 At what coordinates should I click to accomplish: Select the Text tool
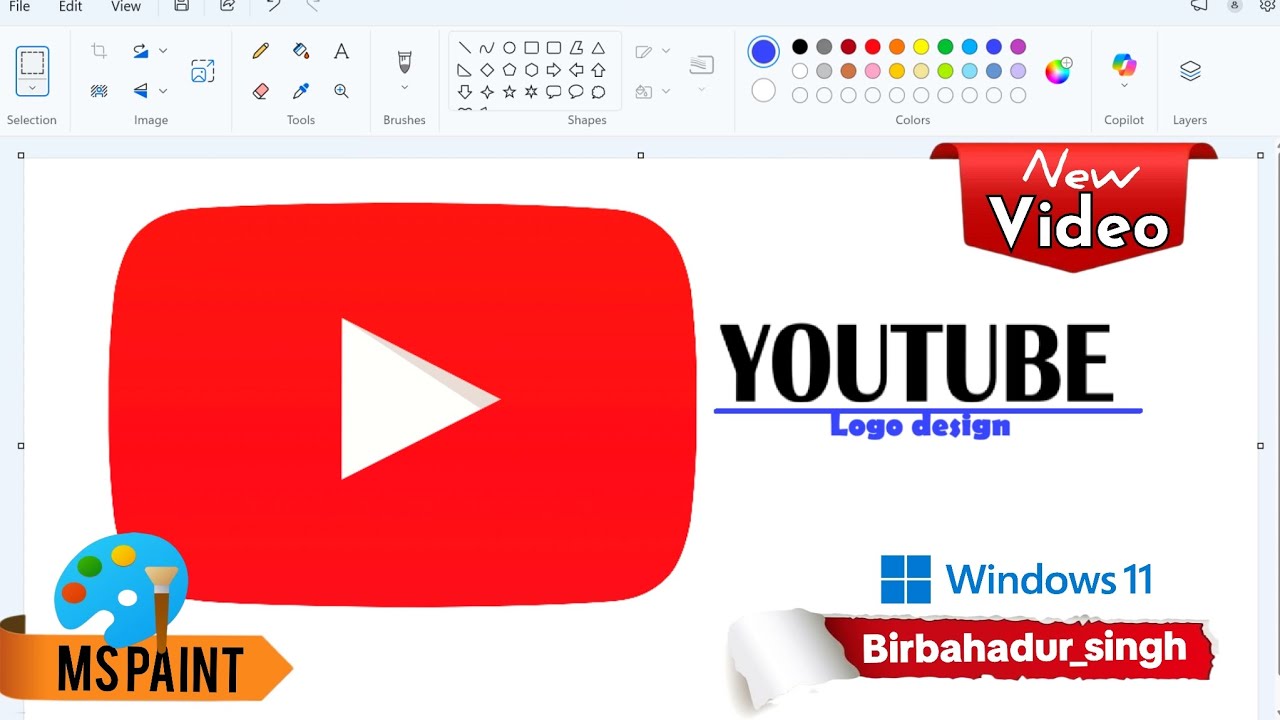[341, 51]
